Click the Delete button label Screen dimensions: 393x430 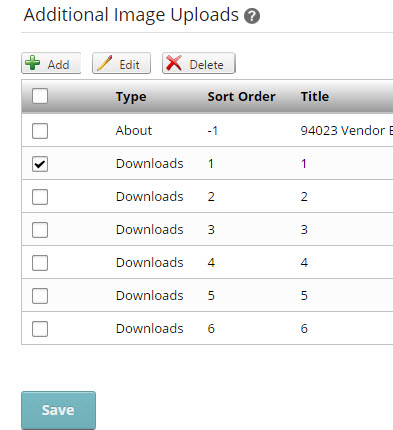click(206, 65)
